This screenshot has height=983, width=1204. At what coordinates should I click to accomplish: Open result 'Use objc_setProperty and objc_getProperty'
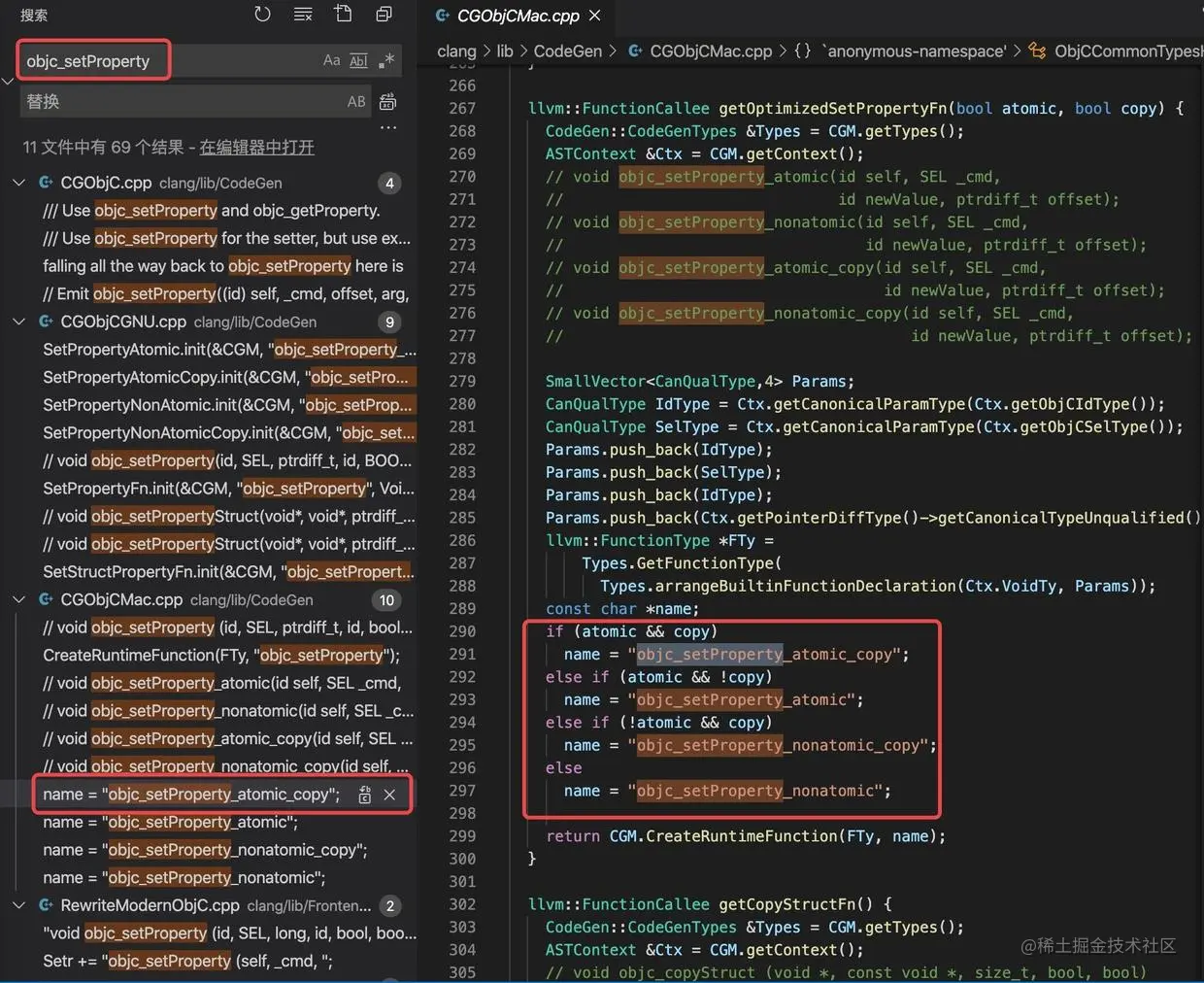pos(212,211)
